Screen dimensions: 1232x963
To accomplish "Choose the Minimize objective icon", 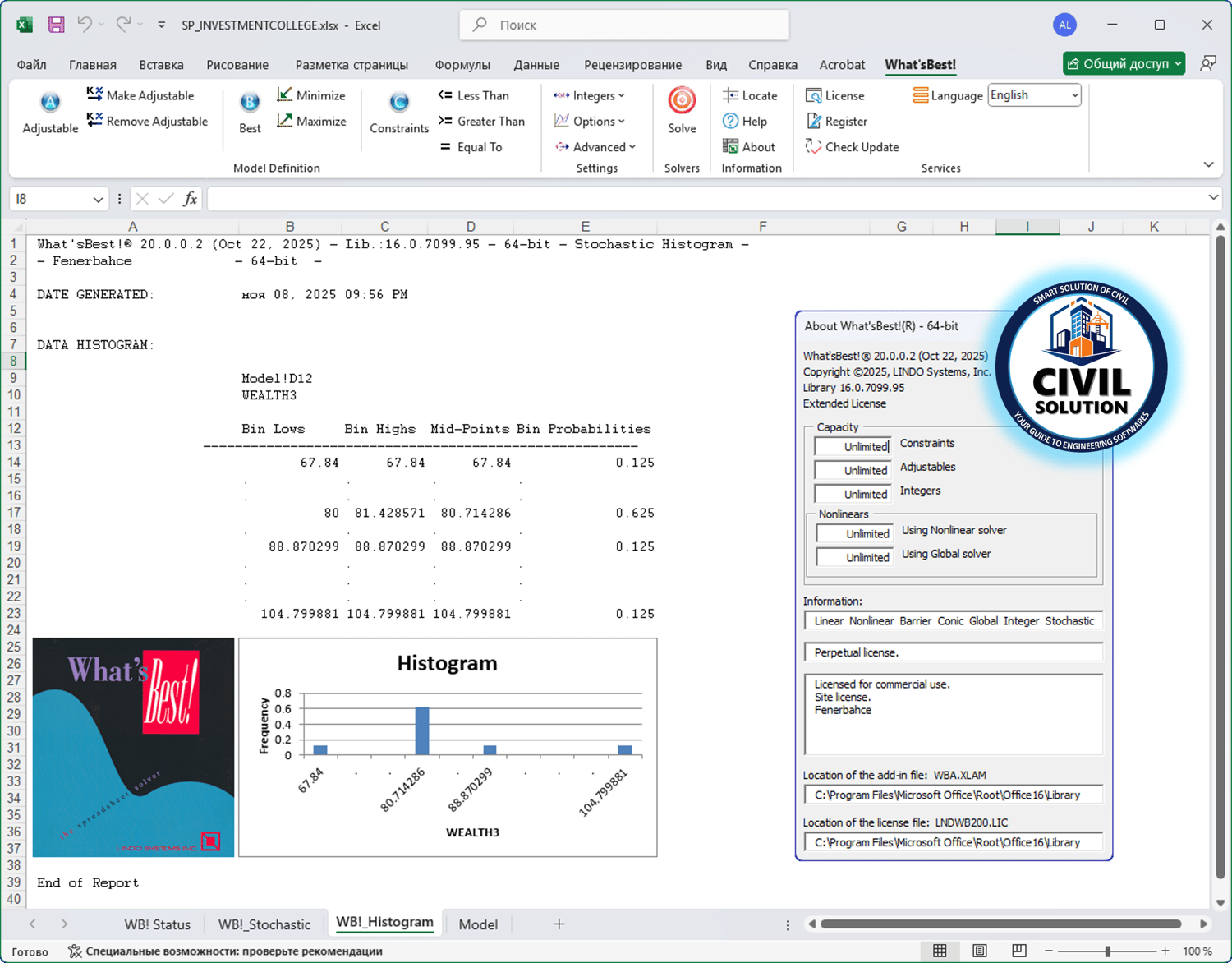I will pos(285,95).
